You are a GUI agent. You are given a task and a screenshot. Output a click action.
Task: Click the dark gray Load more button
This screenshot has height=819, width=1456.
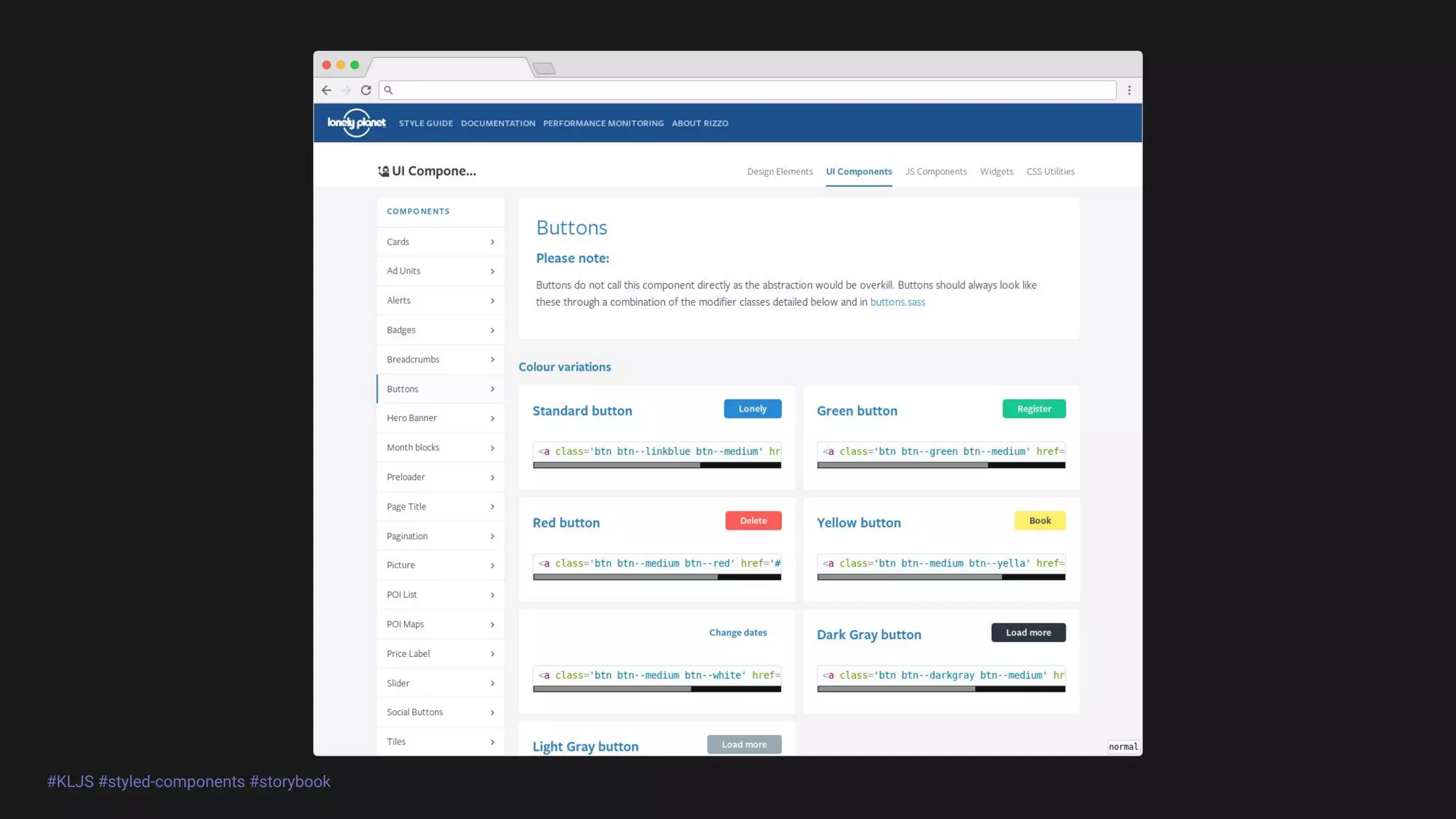coord(1028,633)
